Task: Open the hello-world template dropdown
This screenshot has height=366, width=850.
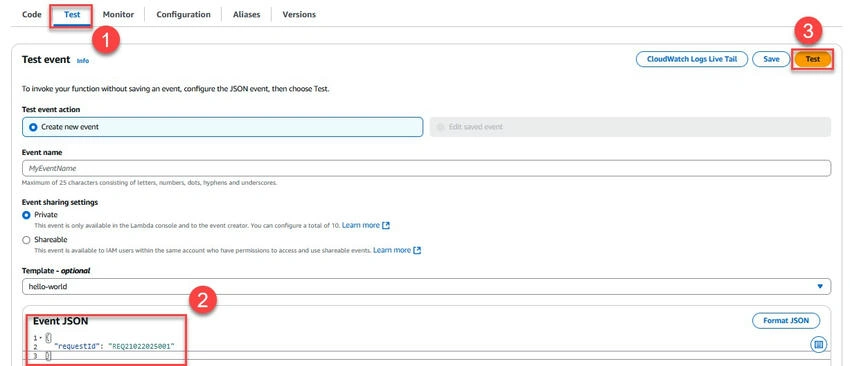Action: coord(426,286)
